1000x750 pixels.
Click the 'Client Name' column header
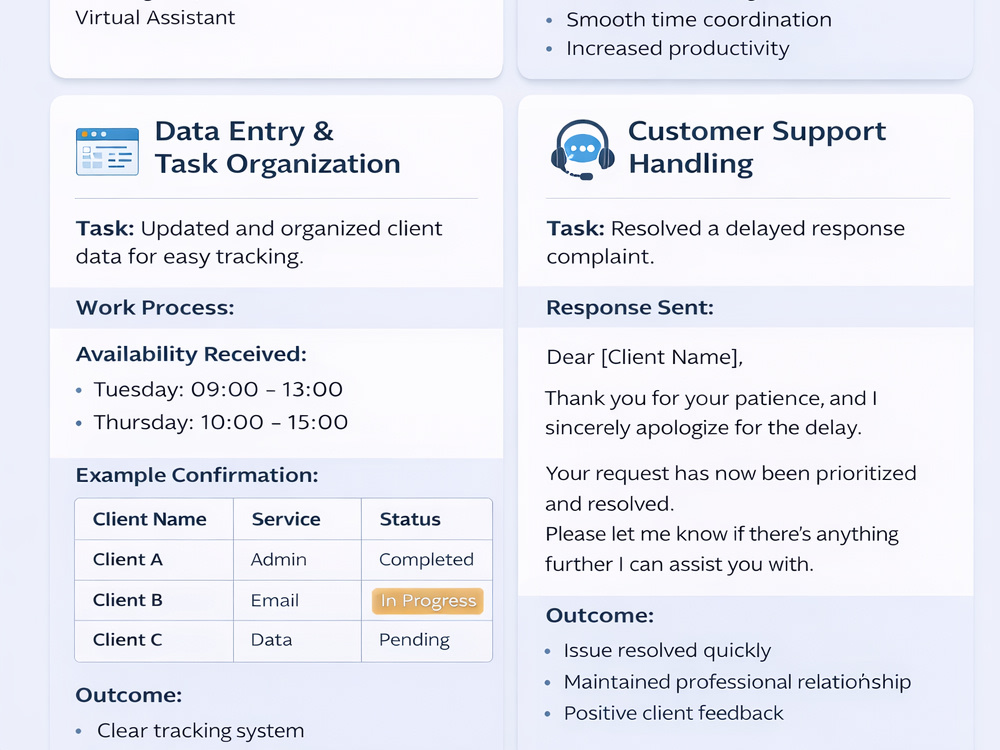[149, 519]
